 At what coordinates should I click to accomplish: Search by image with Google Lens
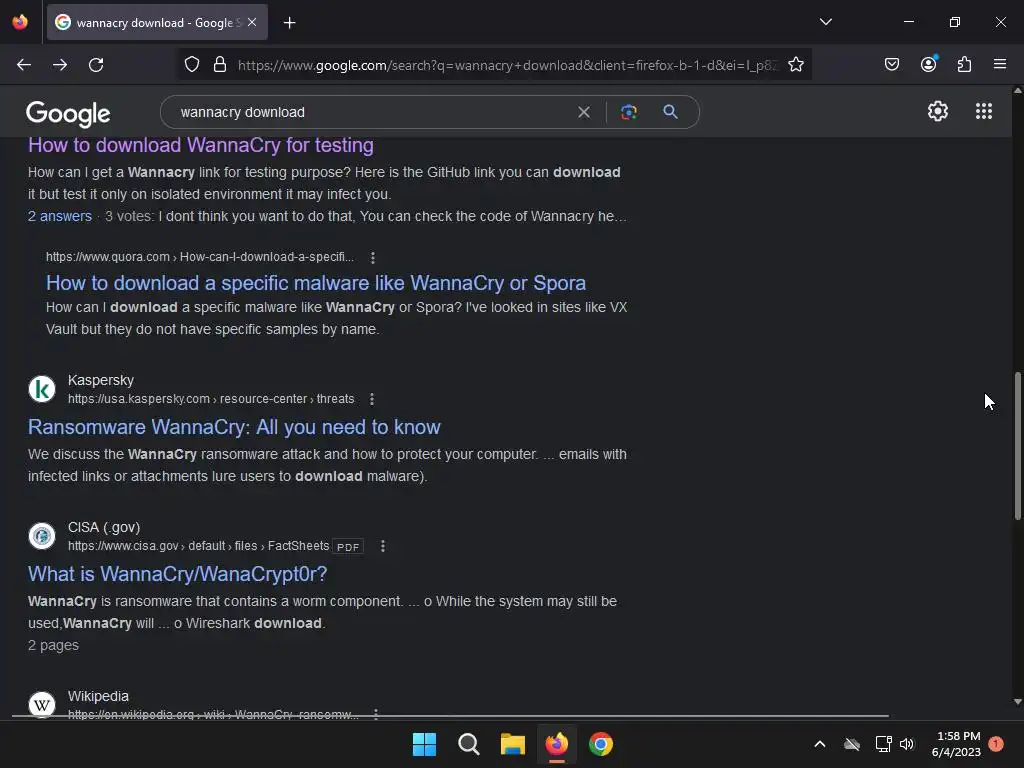tap(628, 112)
